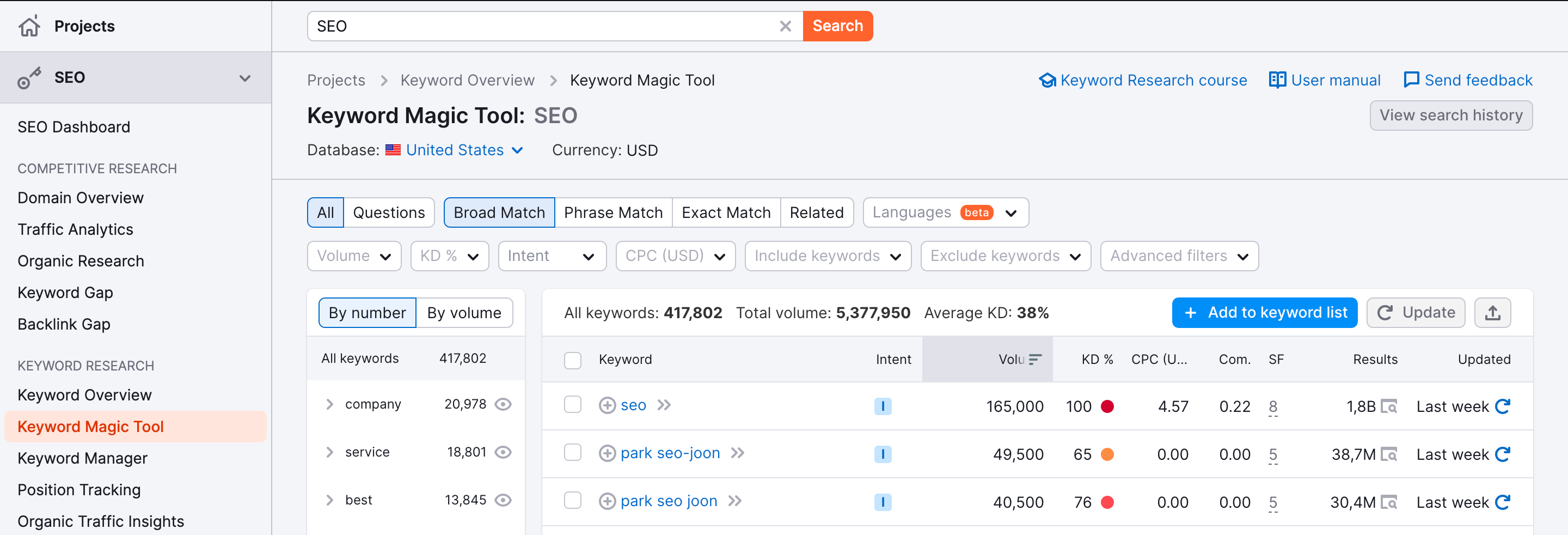Click the United States flag icon

point(393,150)
